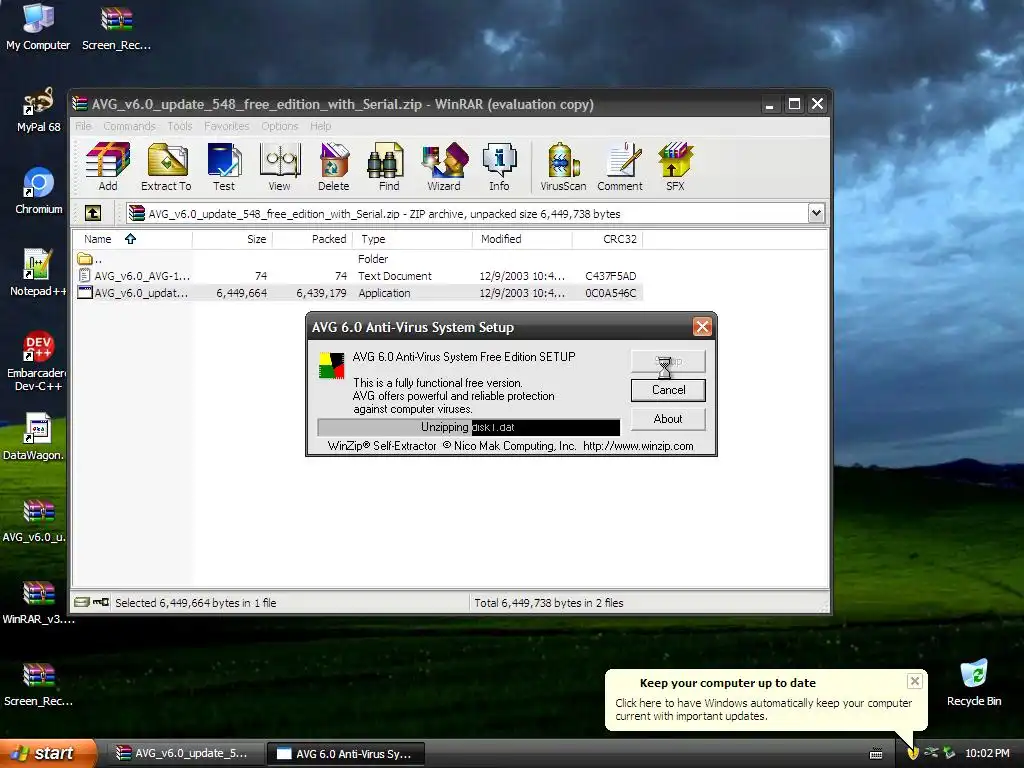
Task: Click the About button in AVG setup
Action: point(668,419)
